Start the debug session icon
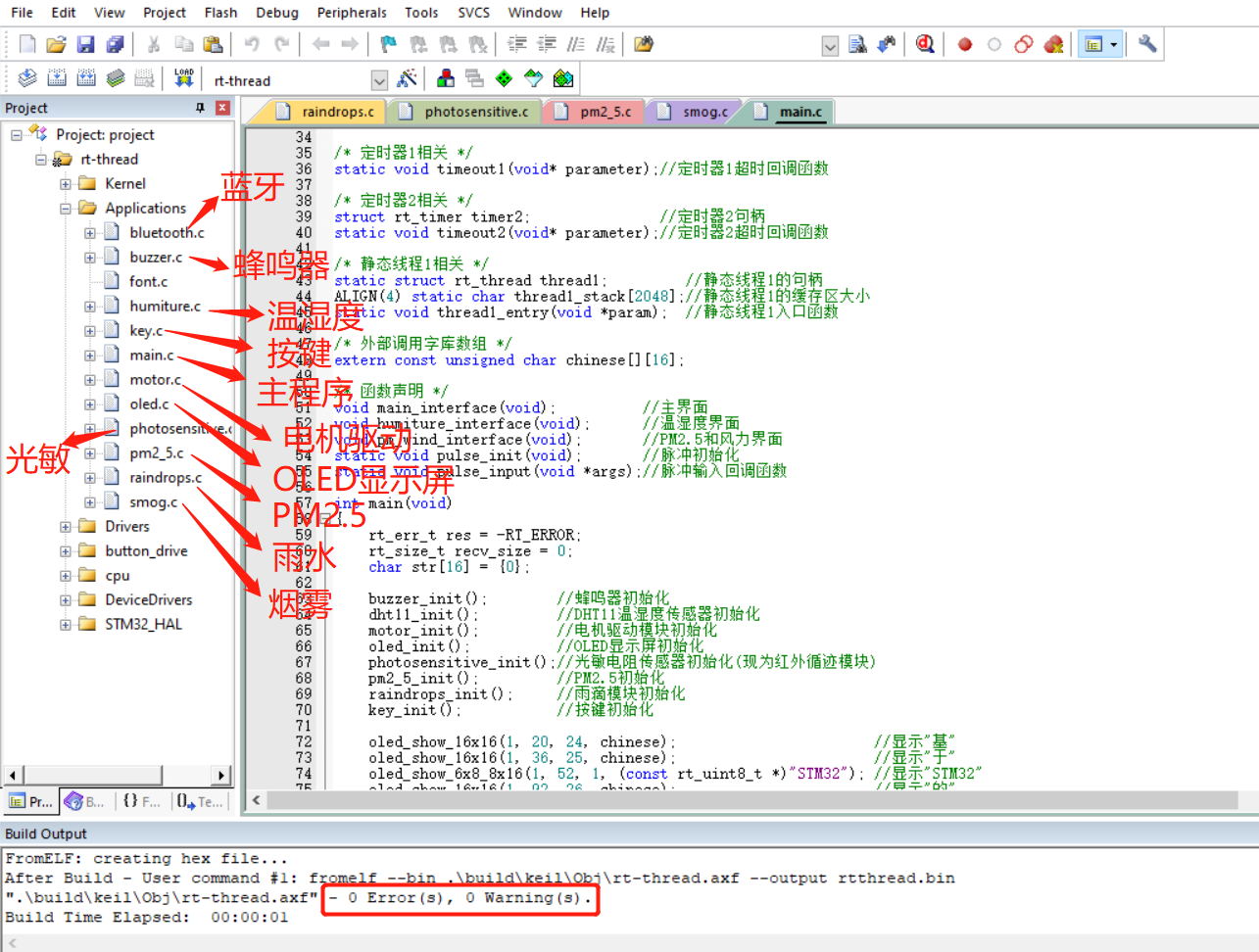Image resolution: width=1259 pixels, height=952 pixels. 925,44
